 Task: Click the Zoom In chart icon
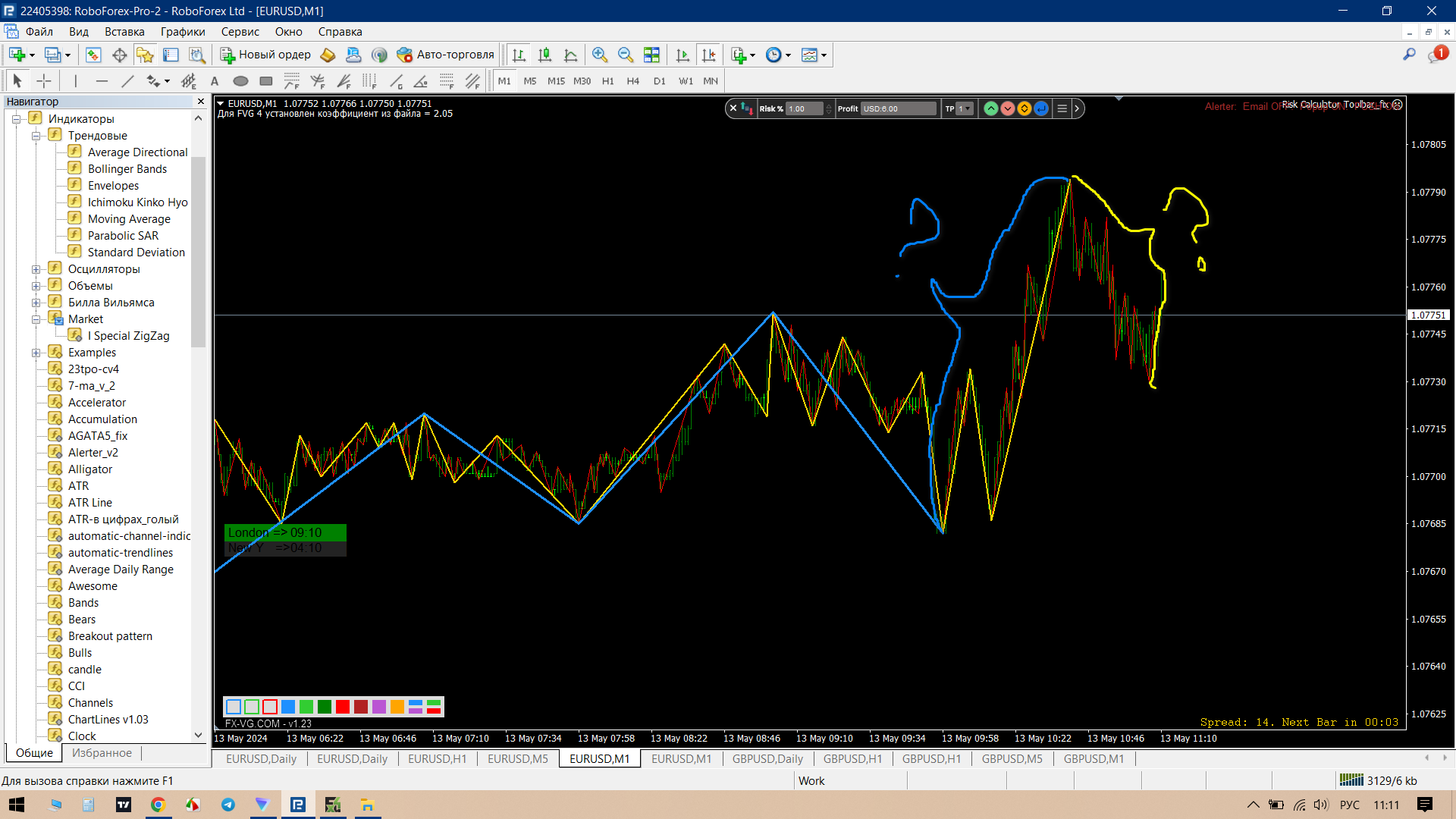point(600,55)
